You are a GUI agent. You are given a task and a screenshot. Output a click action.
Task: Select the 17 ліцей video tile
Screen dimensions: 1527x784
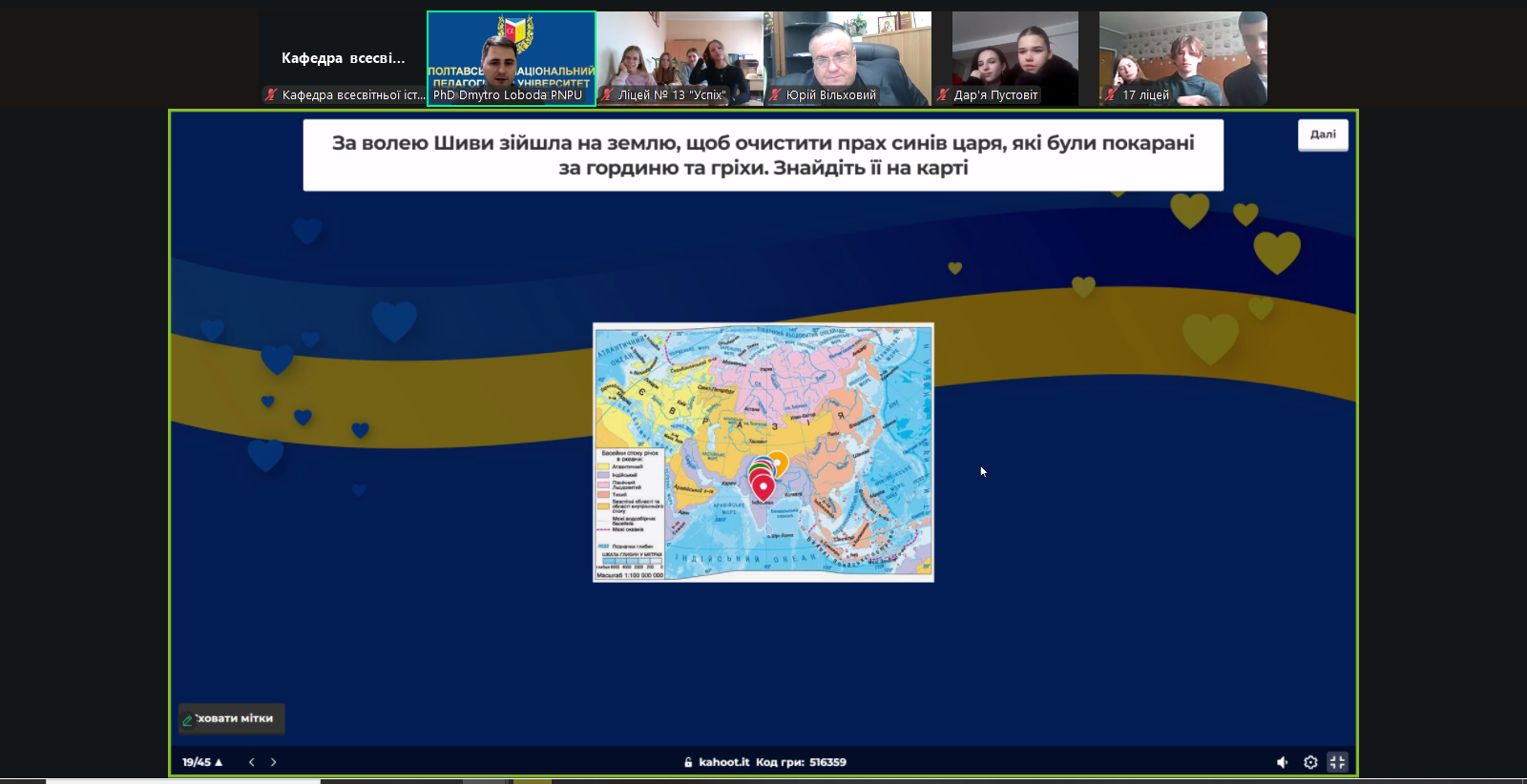point(1183,58)
